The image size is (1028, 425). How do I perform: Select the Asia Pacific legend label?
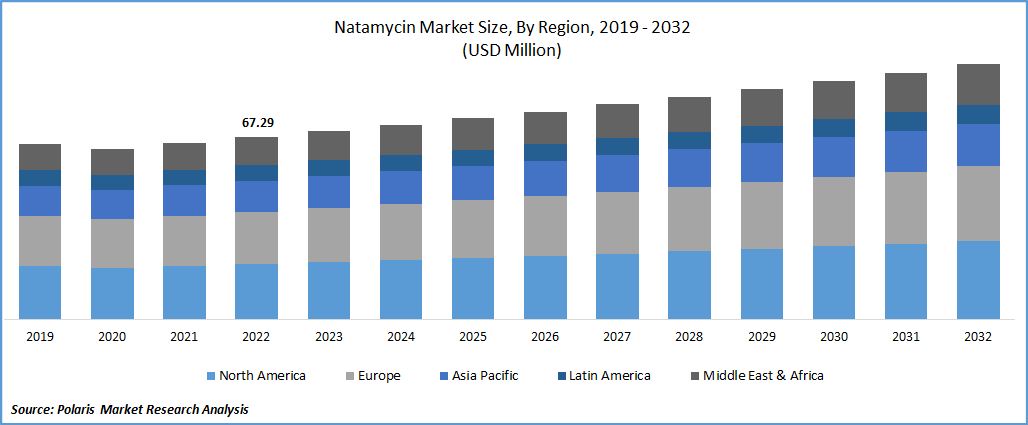(487, 376)
